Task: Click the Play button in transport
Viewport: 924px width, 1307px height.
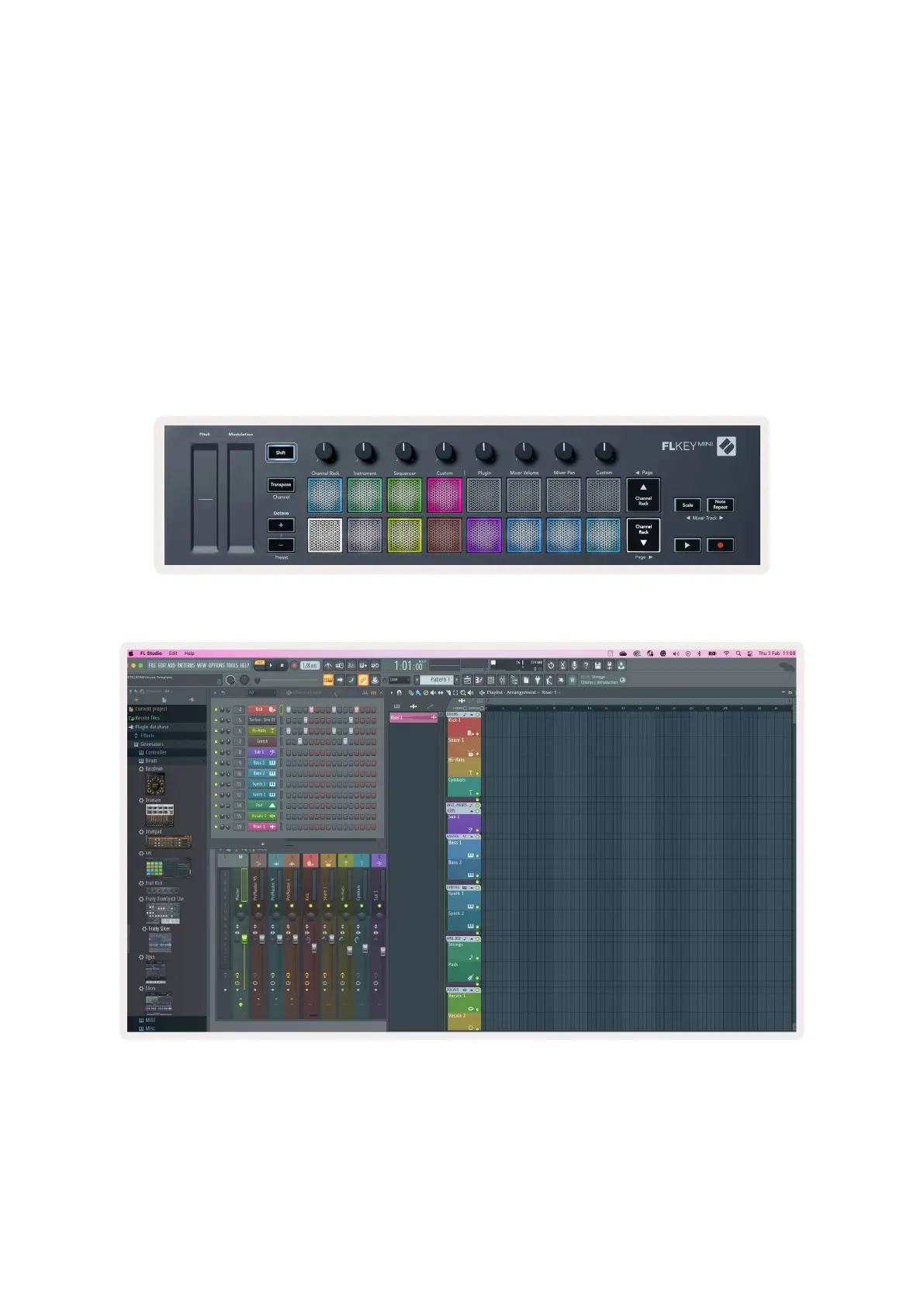Action: click(x=271, y=665)
